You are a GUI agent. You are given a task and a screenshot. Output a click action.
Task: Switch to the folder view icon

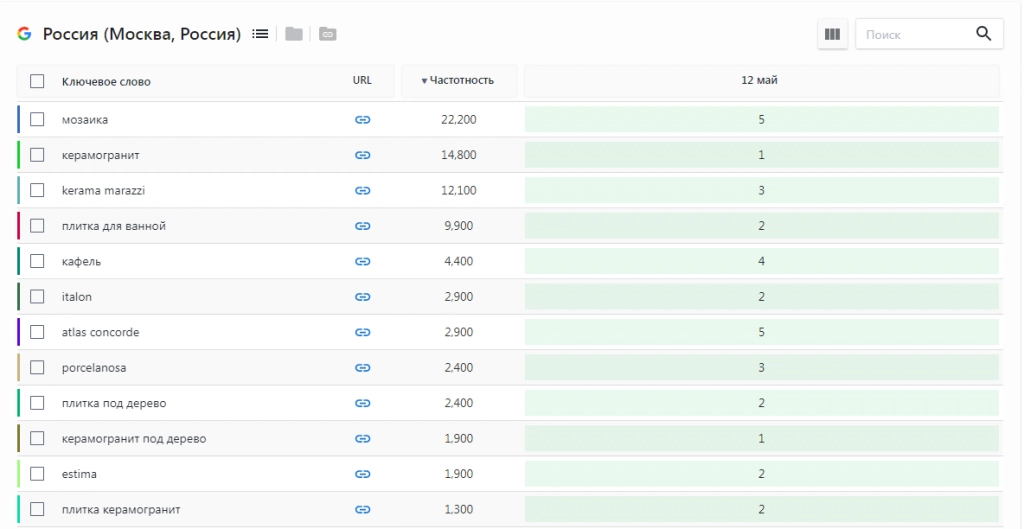[x=294, y=34]
